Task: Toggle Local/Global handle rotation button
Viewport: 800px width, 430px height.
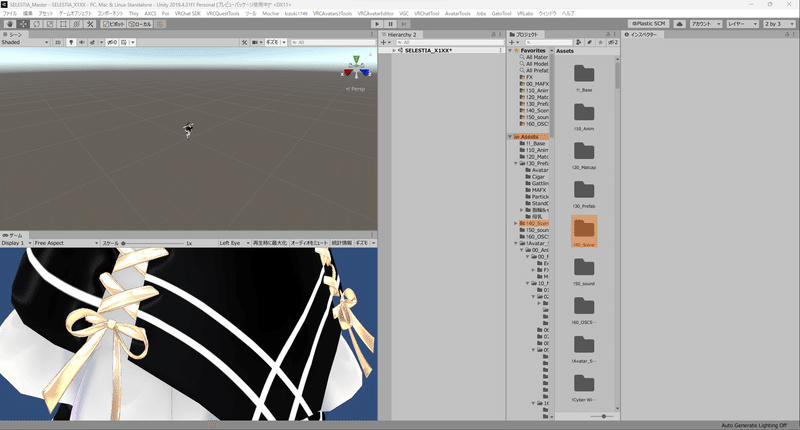Action: point(139,24)
